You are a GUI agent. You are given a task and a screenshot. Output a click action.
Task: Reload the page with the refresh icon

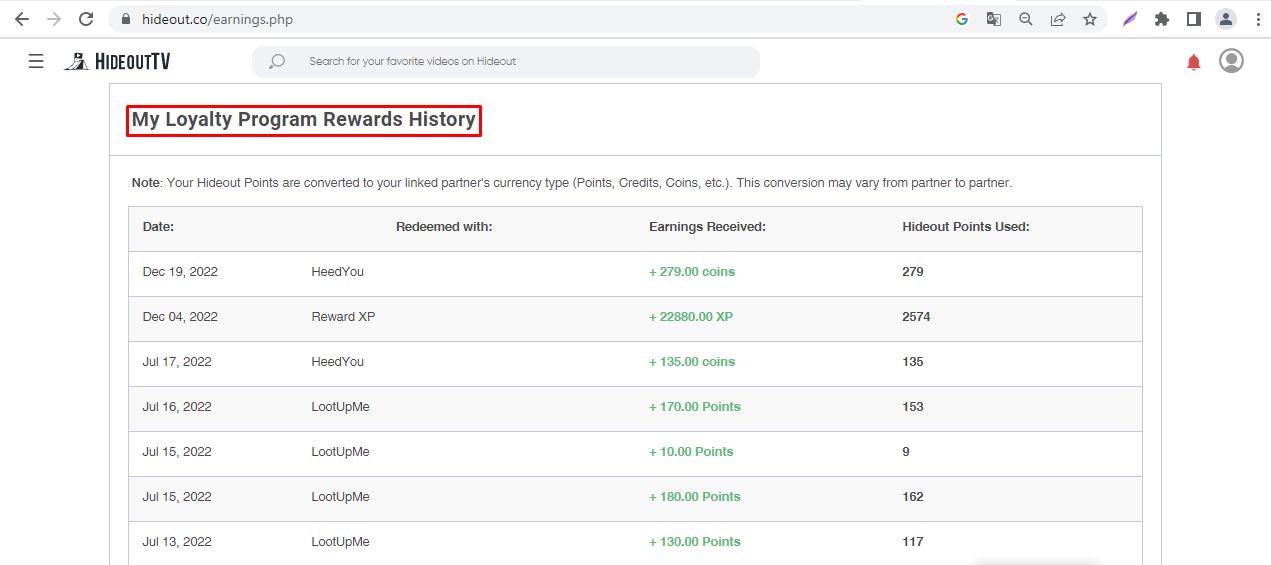86,19
